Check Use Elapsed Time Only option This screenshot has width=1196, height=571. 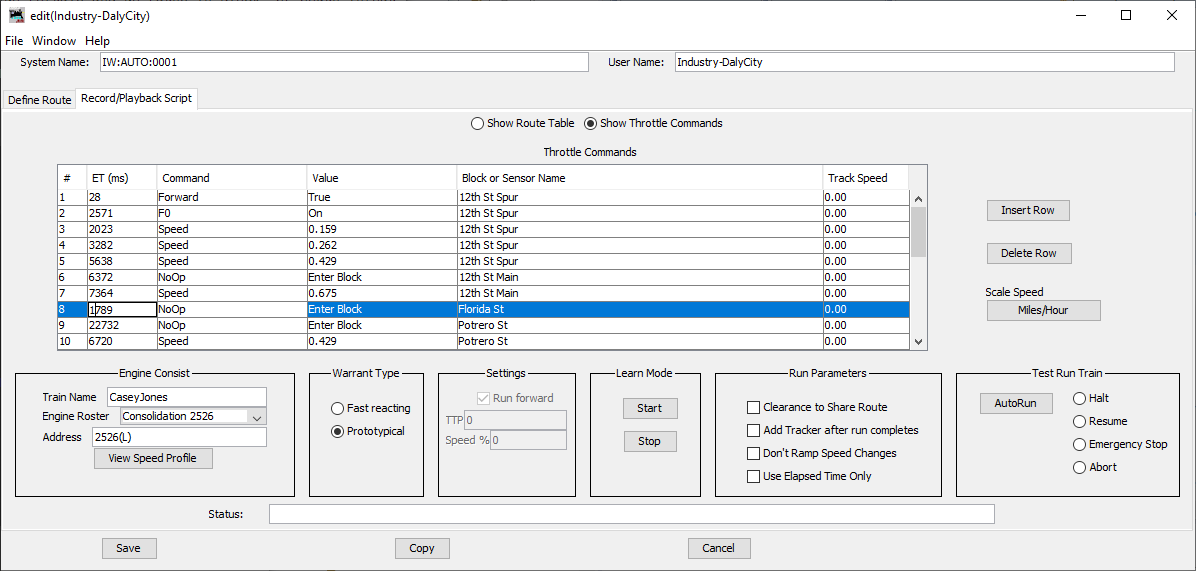click(754, 477)
